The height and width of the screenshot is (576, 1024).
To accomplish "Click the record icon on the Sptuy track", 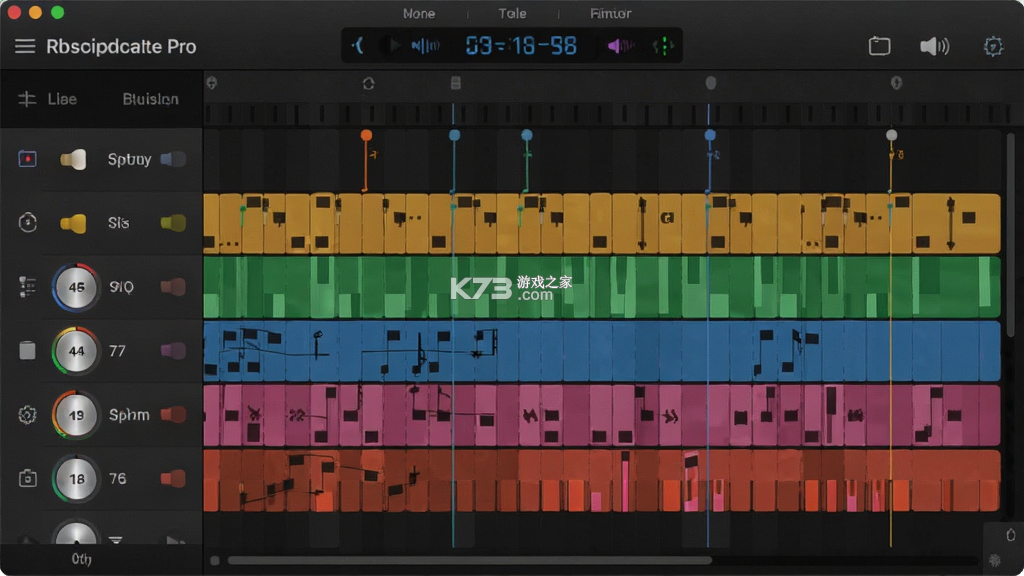I will pos(27,159).
